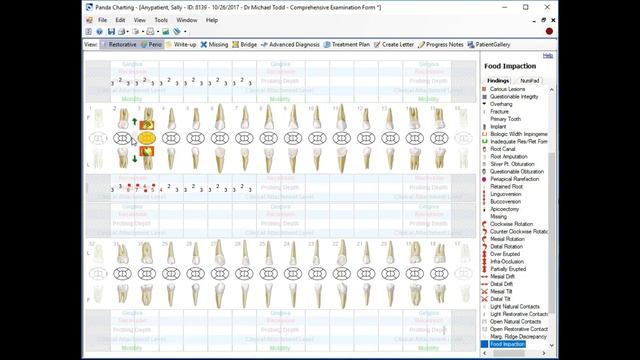
Task: Open the Help menu
Action: (211, 20)
